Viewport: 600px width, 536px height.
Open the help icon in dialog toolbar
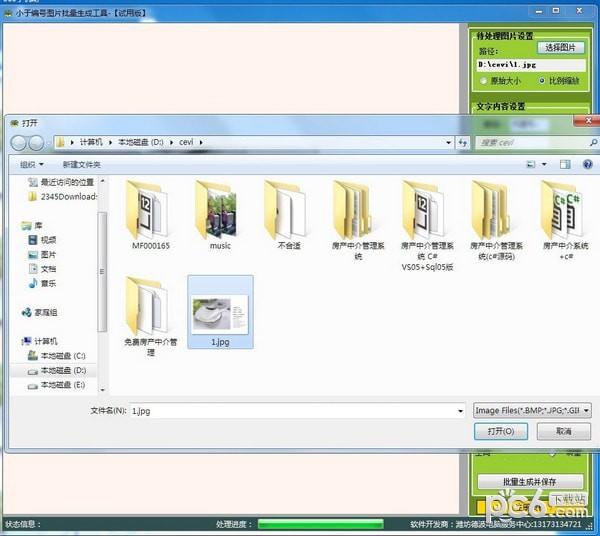[x=586, y=163]
